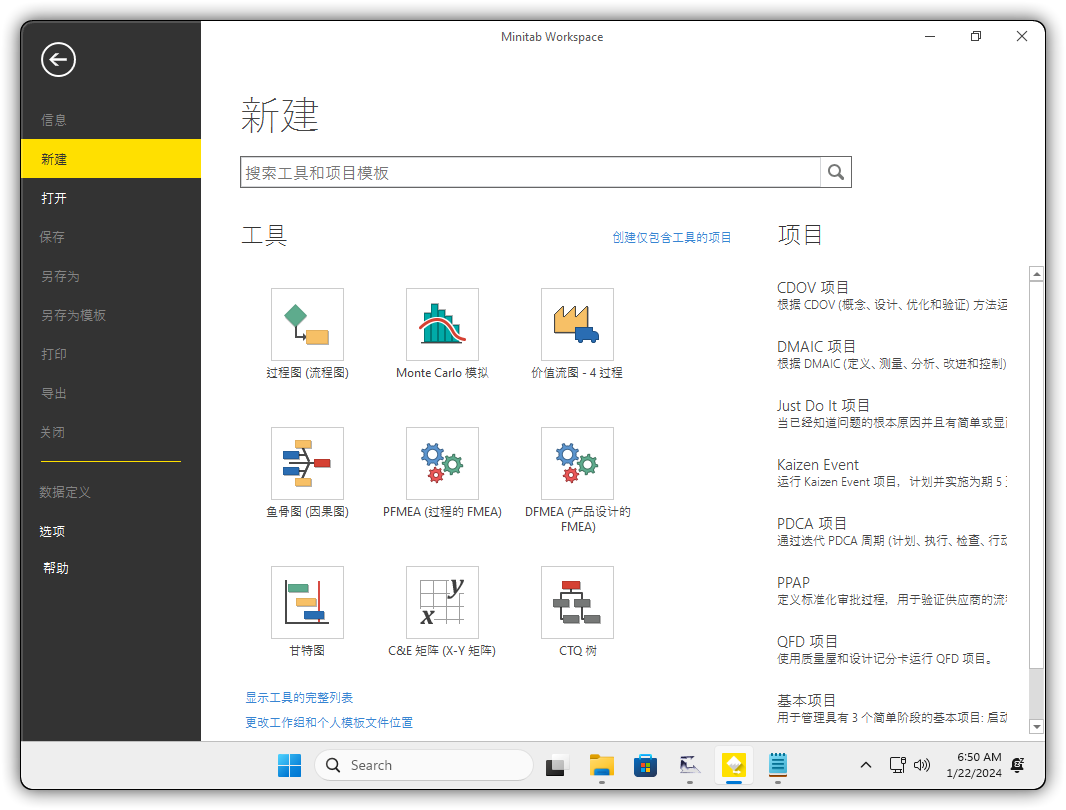The width and height of the screenshot is (1066, 810).
Task: Show hidden tray icons chevron
Action: tap(865, 765)
